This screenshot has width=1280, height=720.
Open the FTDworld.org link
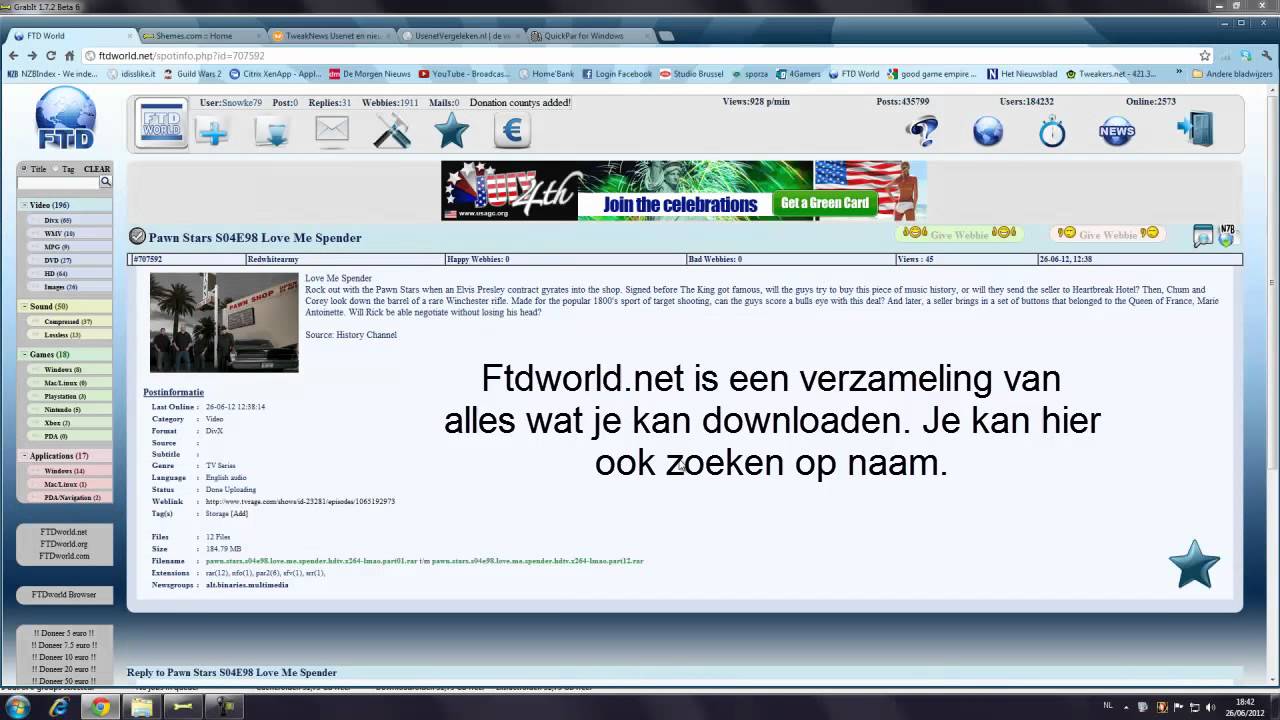pyautogui.click(x=64, y=544)
